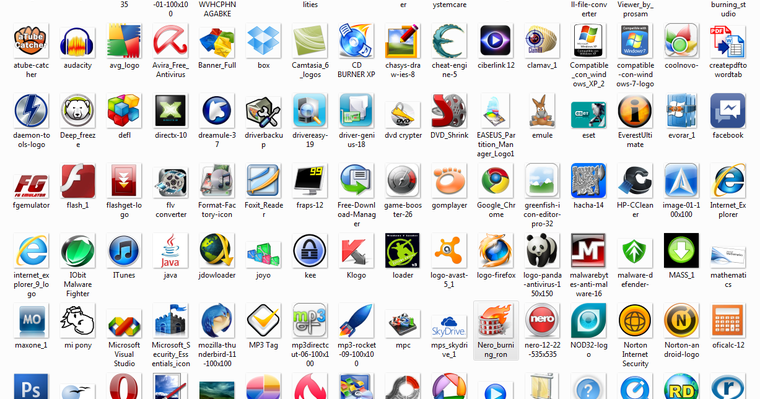Select the compatible-con-windows-7-logo icon
Screen dimensions: 760x399
click(x=635, y=41)
